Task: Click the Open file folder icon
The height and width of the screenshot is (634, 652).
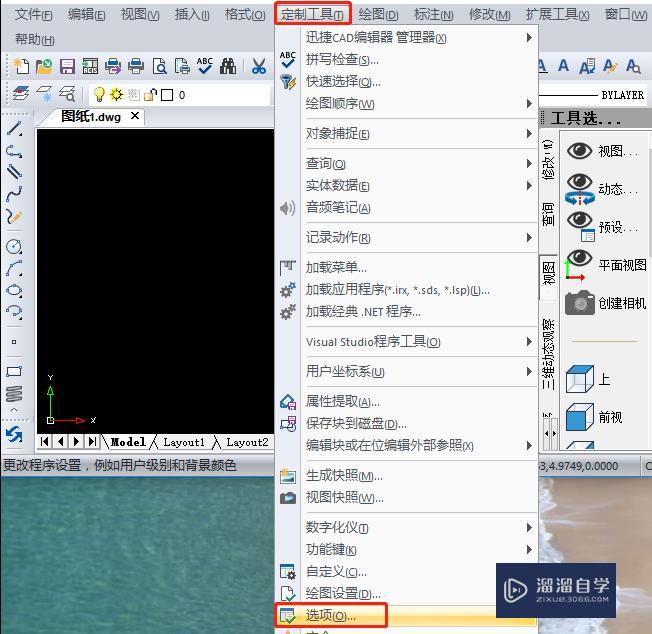Action: click(44, 66)
